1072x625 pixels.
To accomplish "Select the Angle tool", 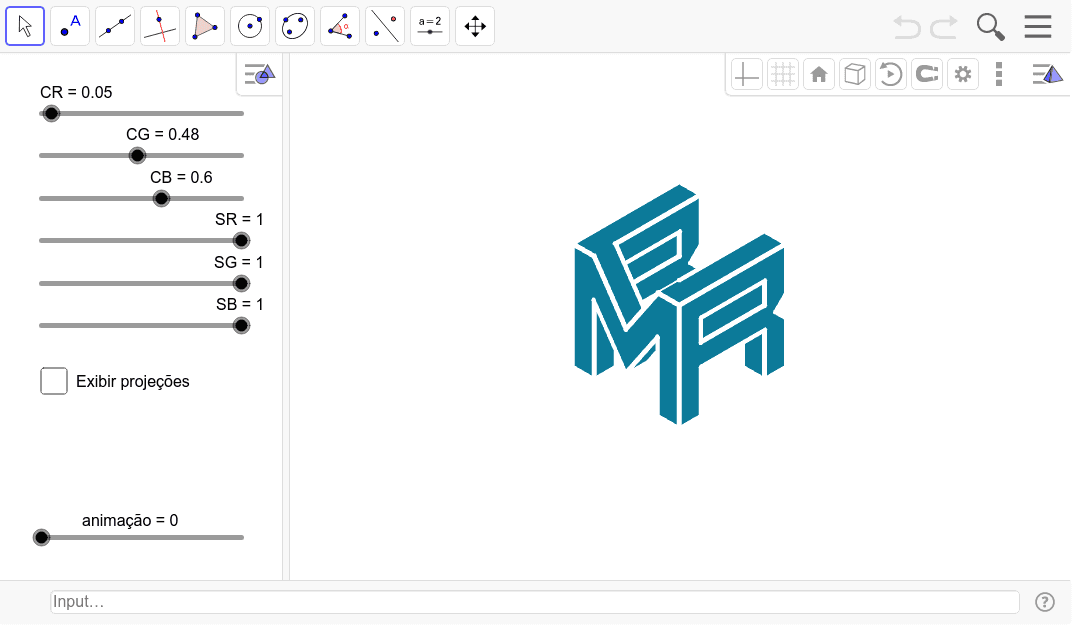I will (340, 26).
